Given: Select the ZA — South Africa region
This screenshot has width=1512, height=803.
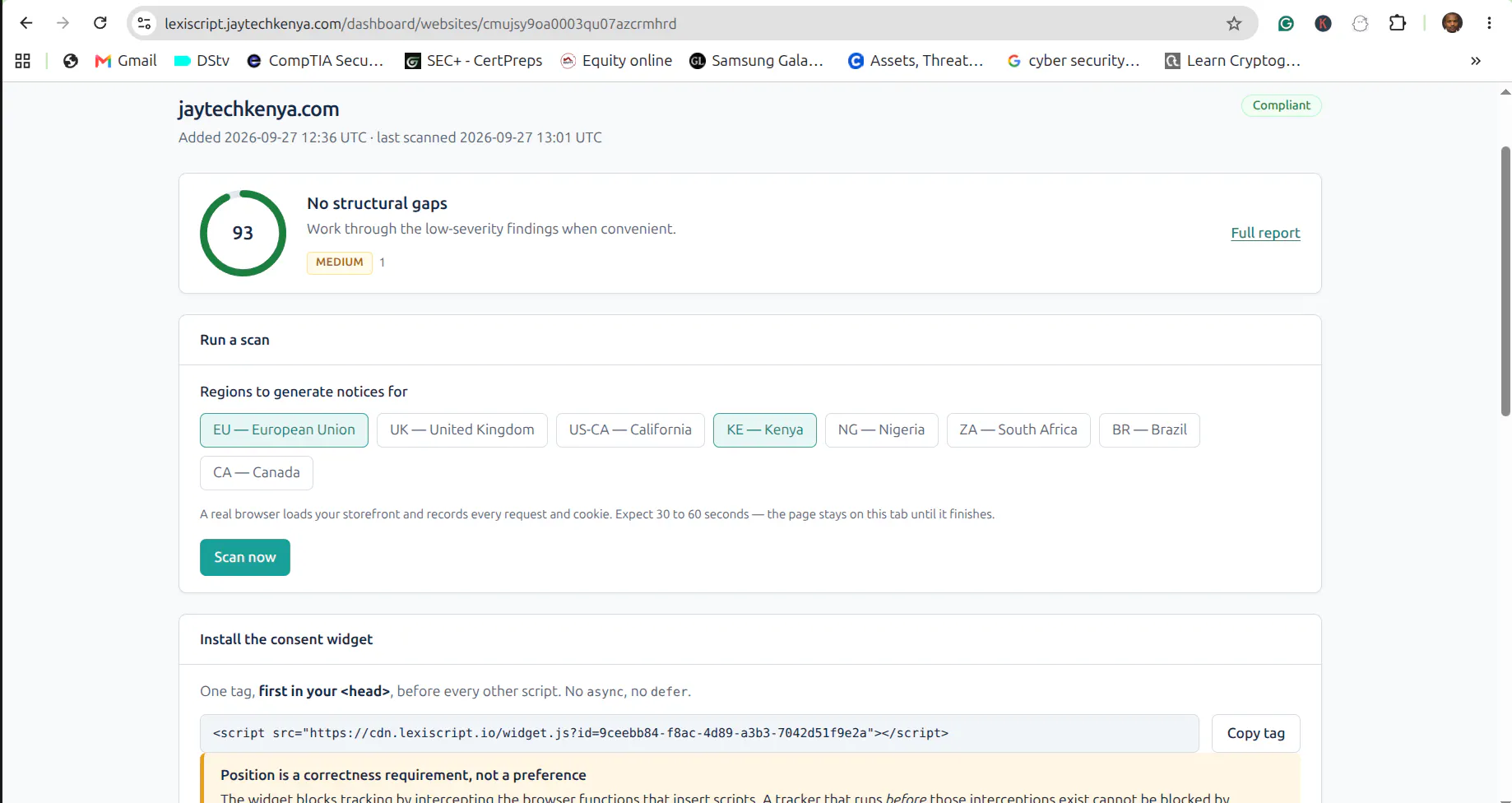Looking at the screenshot, I should coord(1018,430).
